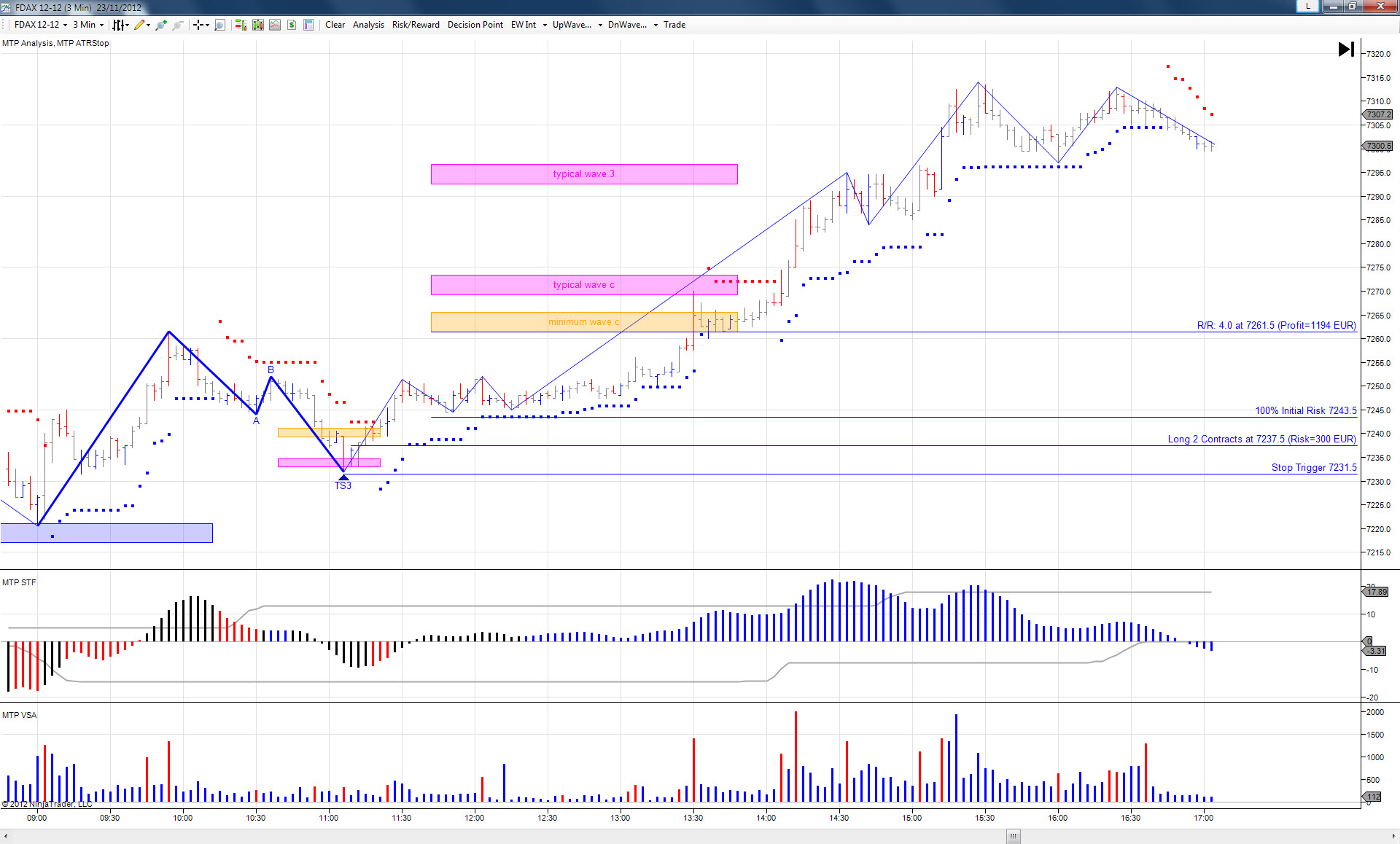The image size is (1400, 844).
Task: Select the pencil drawing tools icon
Action: [139, 25]
